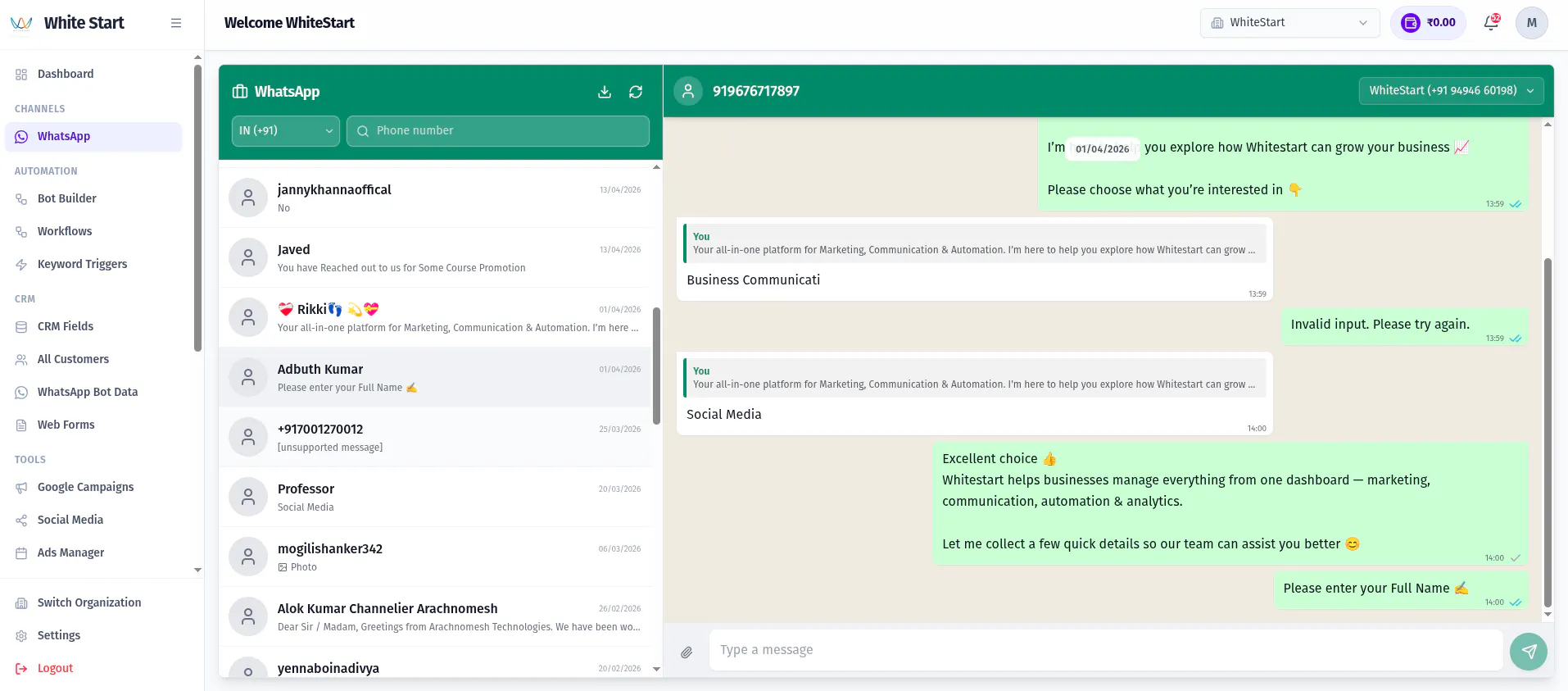1568x691 pixels.
Task: Open the user profile avatar M
Action: 1531,23
